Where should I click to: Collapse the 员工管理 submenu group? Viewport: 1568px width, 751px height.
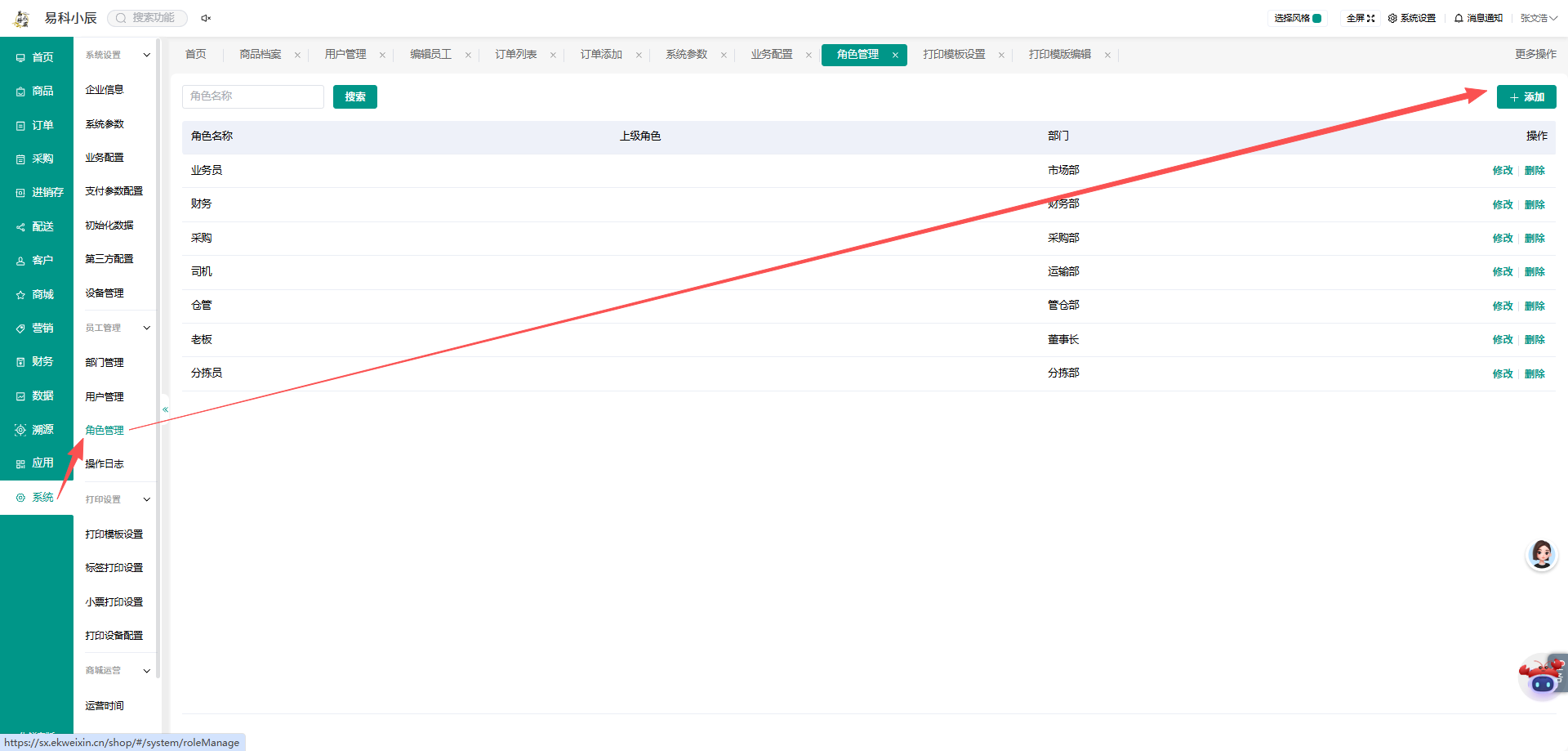point(147,329)
